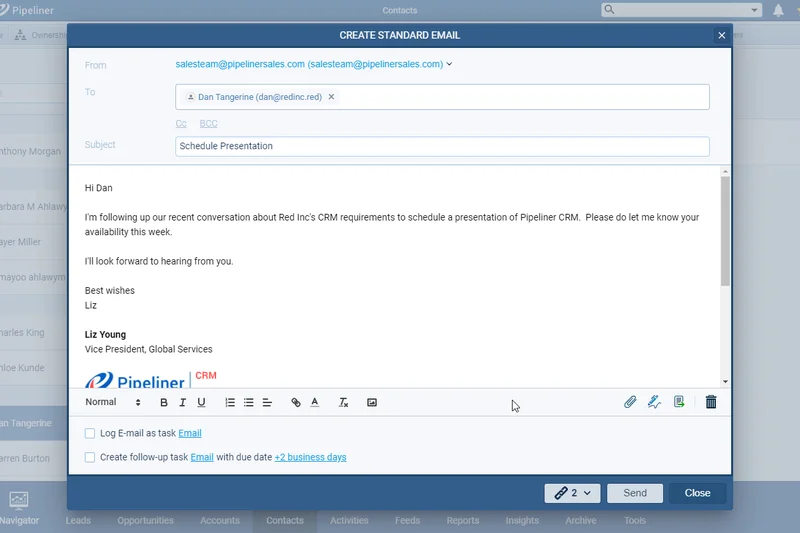Enable Create follow-up task checkbox
The height and width of the screenshot is (533, 800).
[90, 458]
